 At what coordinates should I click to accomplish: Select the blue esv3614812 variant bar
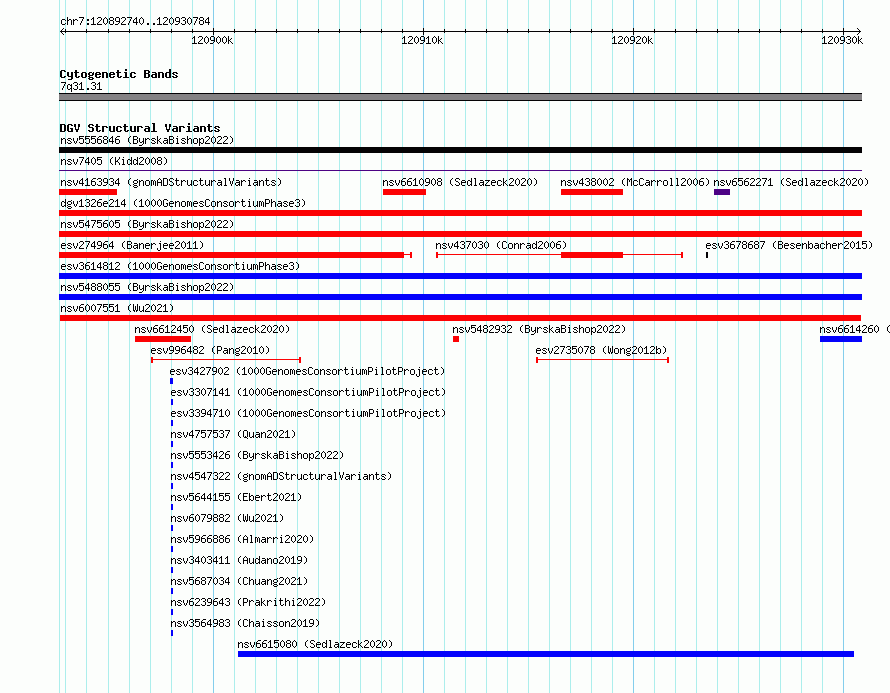coord(460,276)
